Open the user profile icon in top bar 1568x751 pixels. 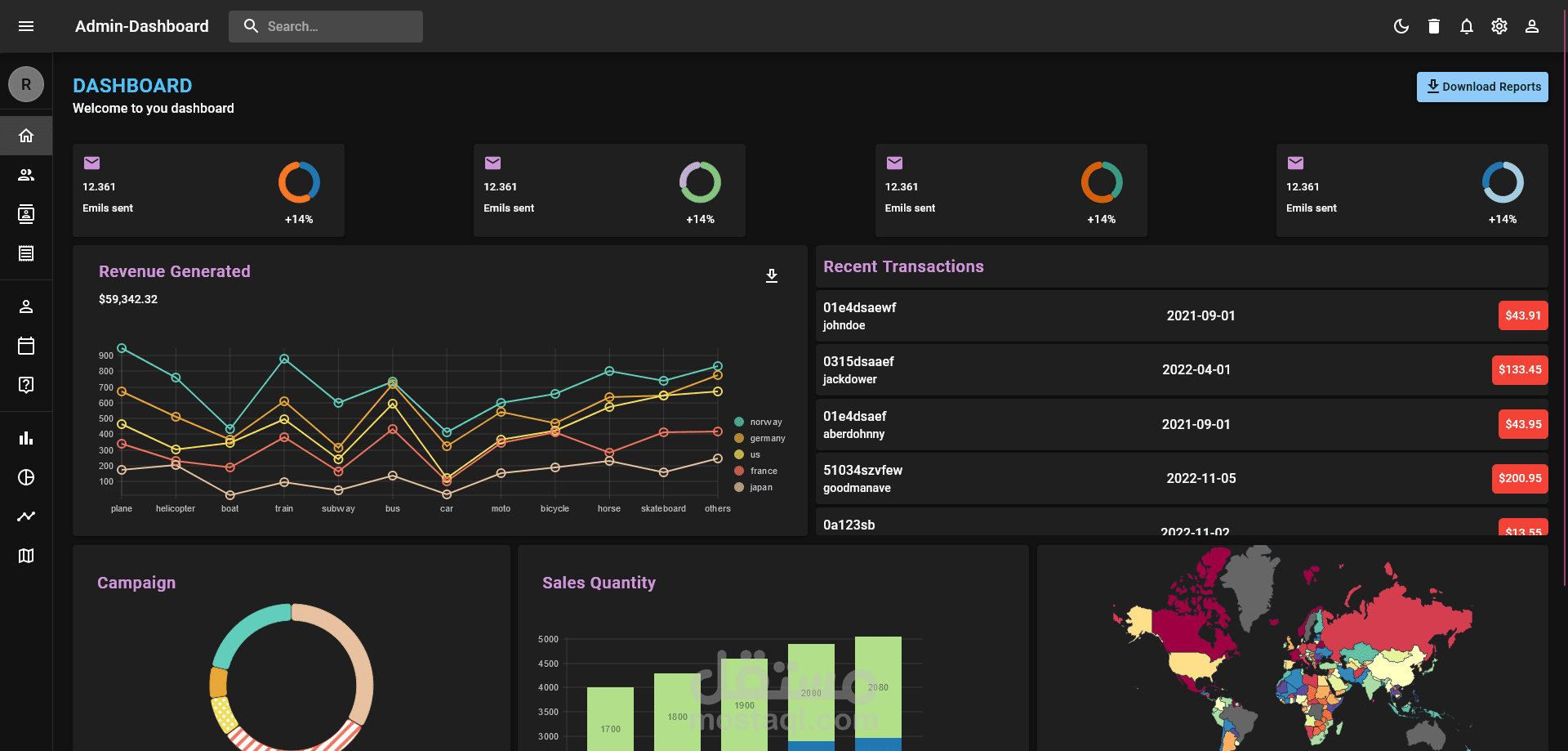coord(1532,26)
